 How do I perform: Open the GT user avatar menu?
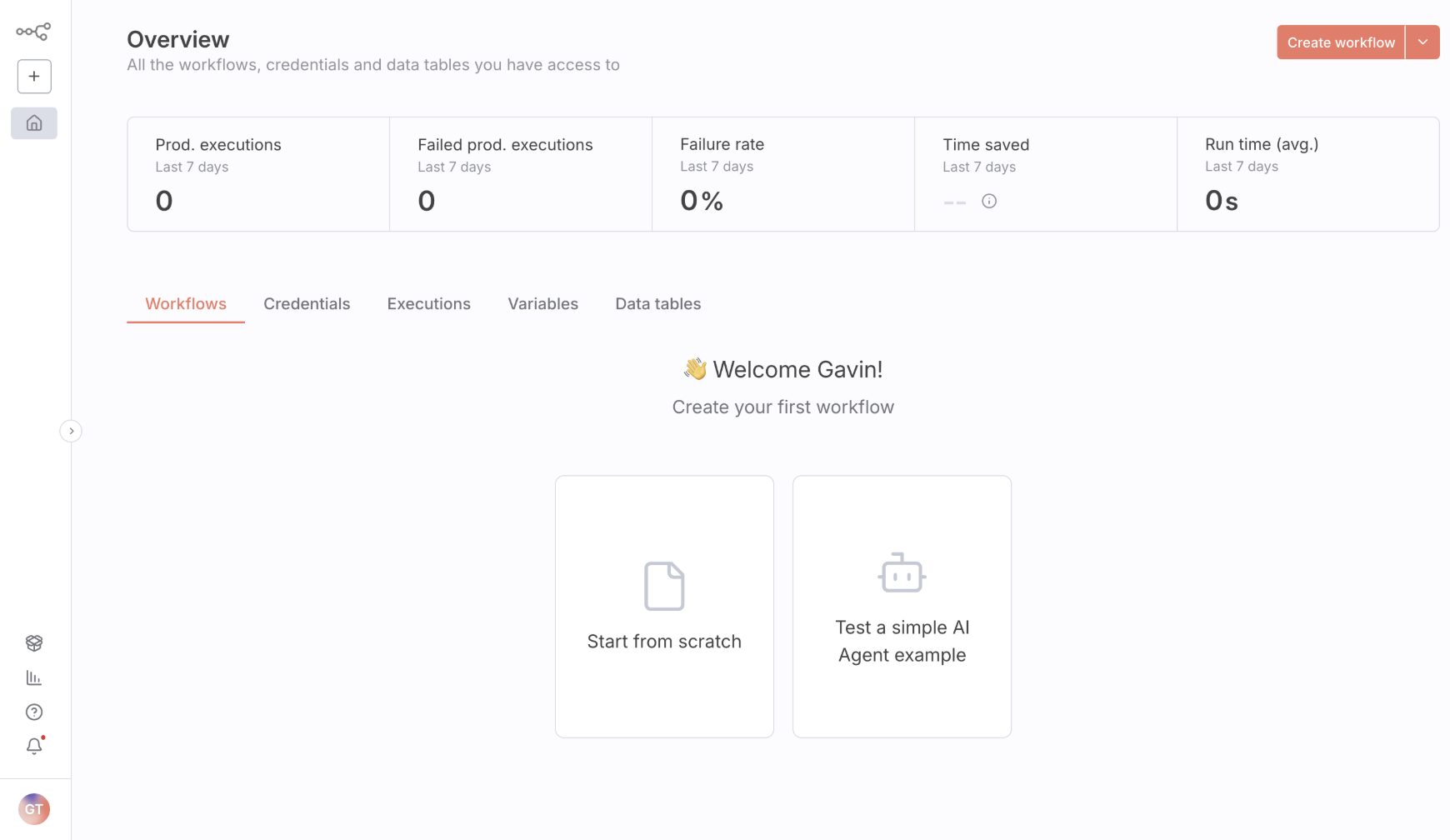(x=34, y=809)
